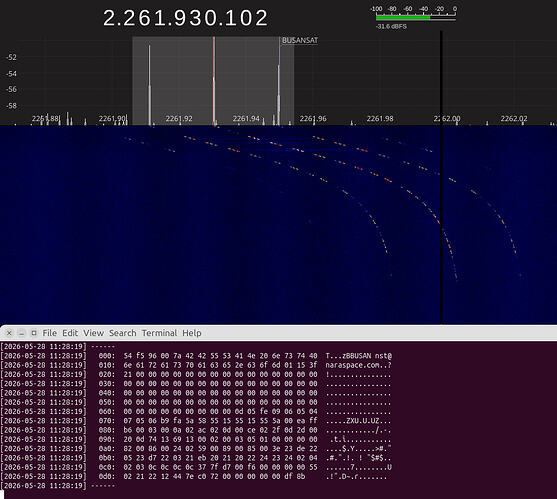Open the Terminal menu

pyautogui.click(x=159, y=333)
